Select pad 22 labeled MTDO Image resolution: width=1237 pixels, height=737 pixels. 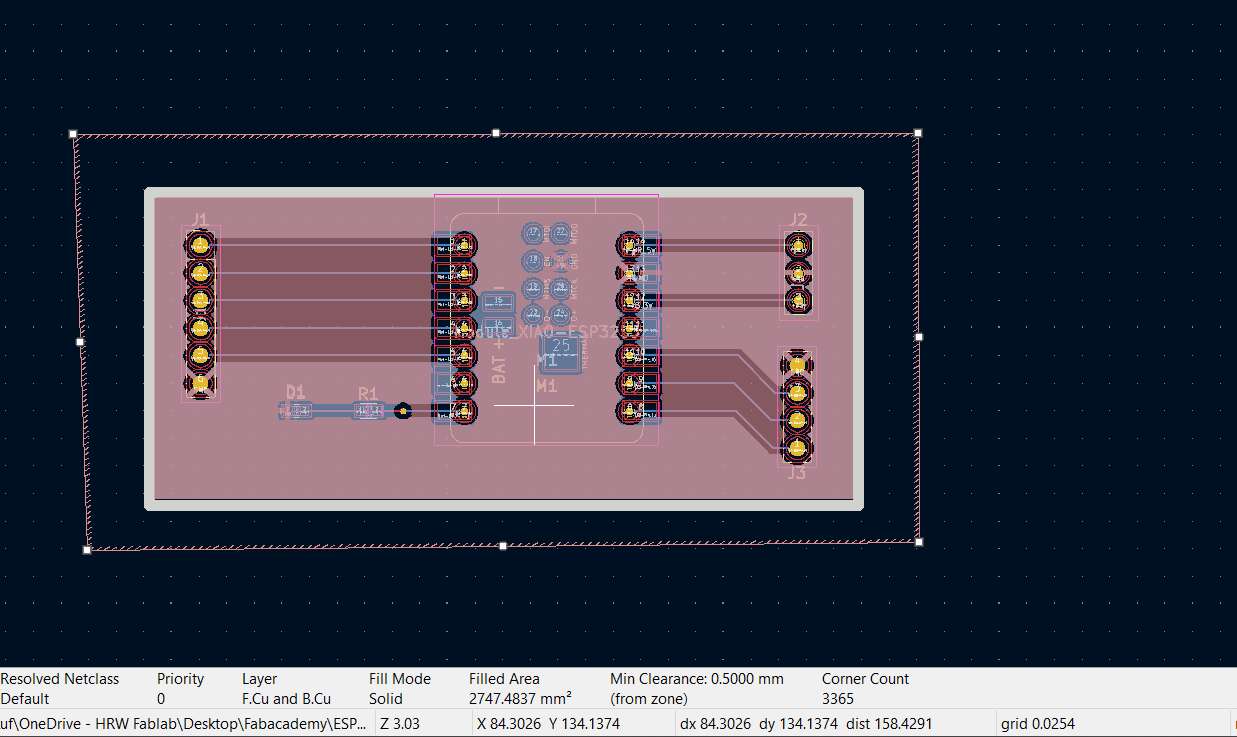click(559, 232)
